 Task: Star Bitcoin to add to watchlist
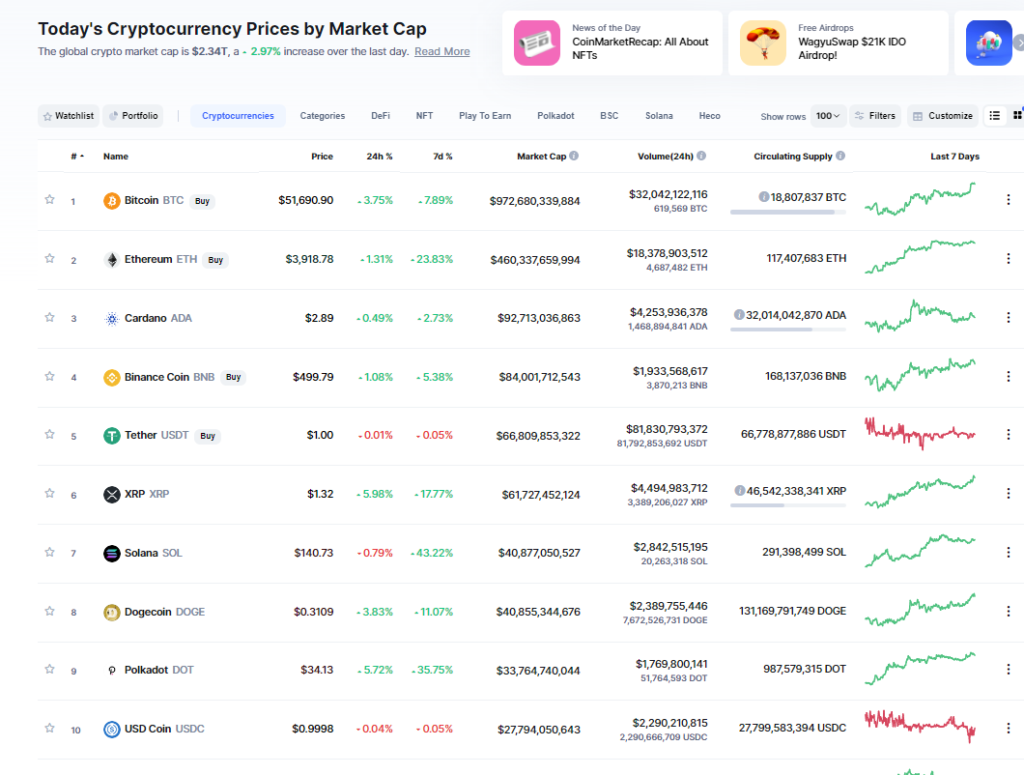click(49, 200)
